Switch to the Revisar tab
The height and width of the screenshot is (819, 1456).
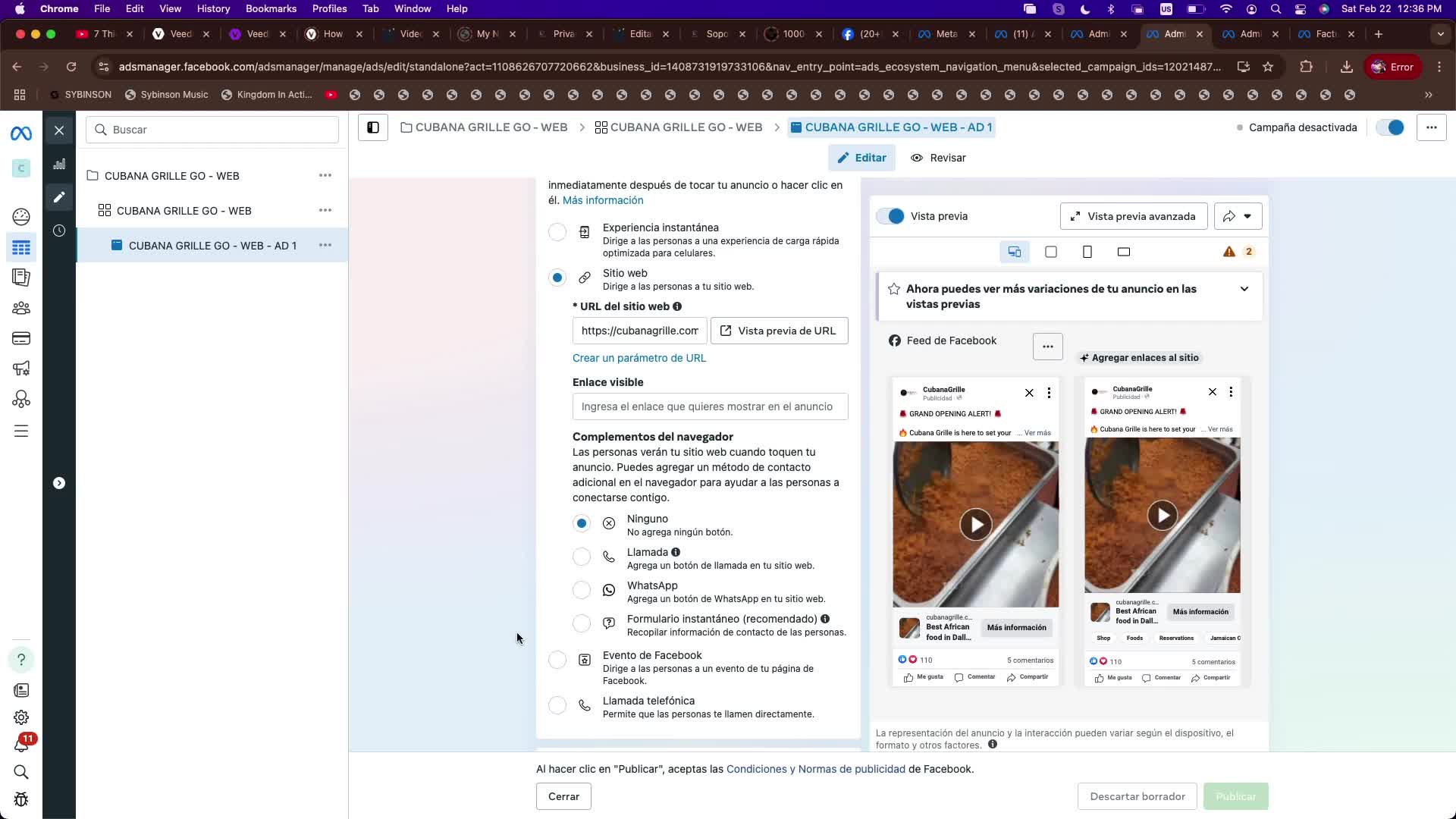click(938, 158)
